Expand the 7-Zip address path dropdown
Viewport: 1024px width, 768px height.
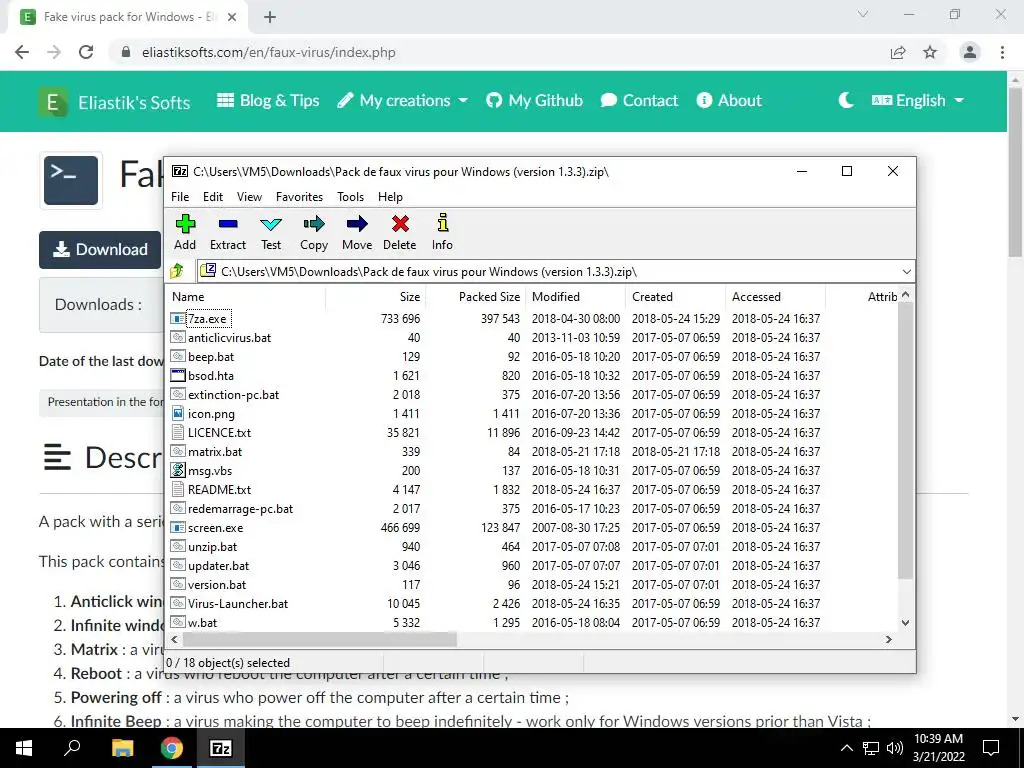click(x=906, y=272)
